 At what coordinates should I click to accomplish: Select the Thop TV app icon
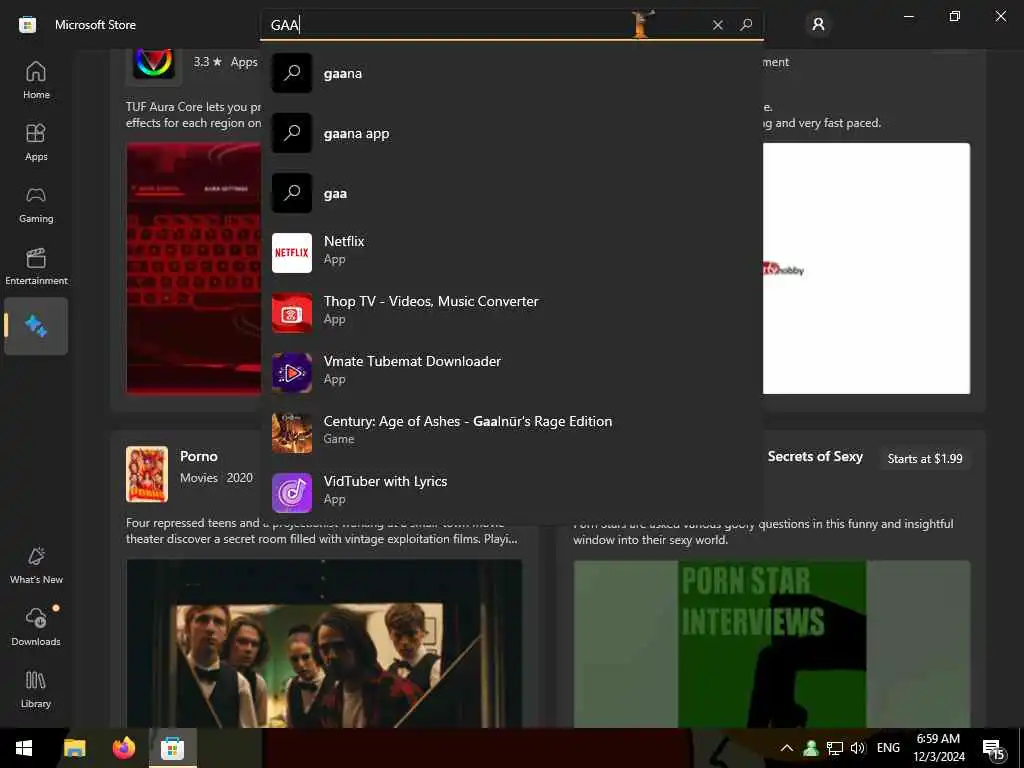click(292, 313)
